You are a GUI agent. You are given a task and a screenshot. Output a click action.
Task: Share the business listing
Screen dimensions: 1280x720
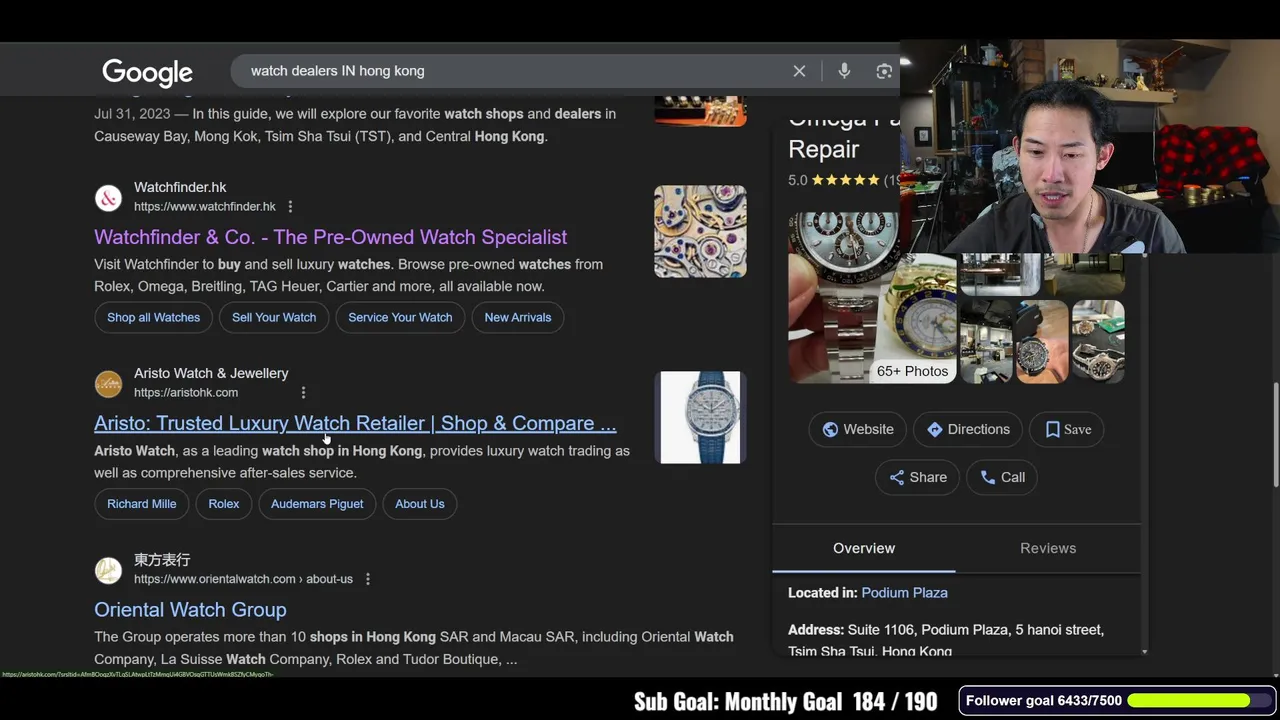pos(917,477)
